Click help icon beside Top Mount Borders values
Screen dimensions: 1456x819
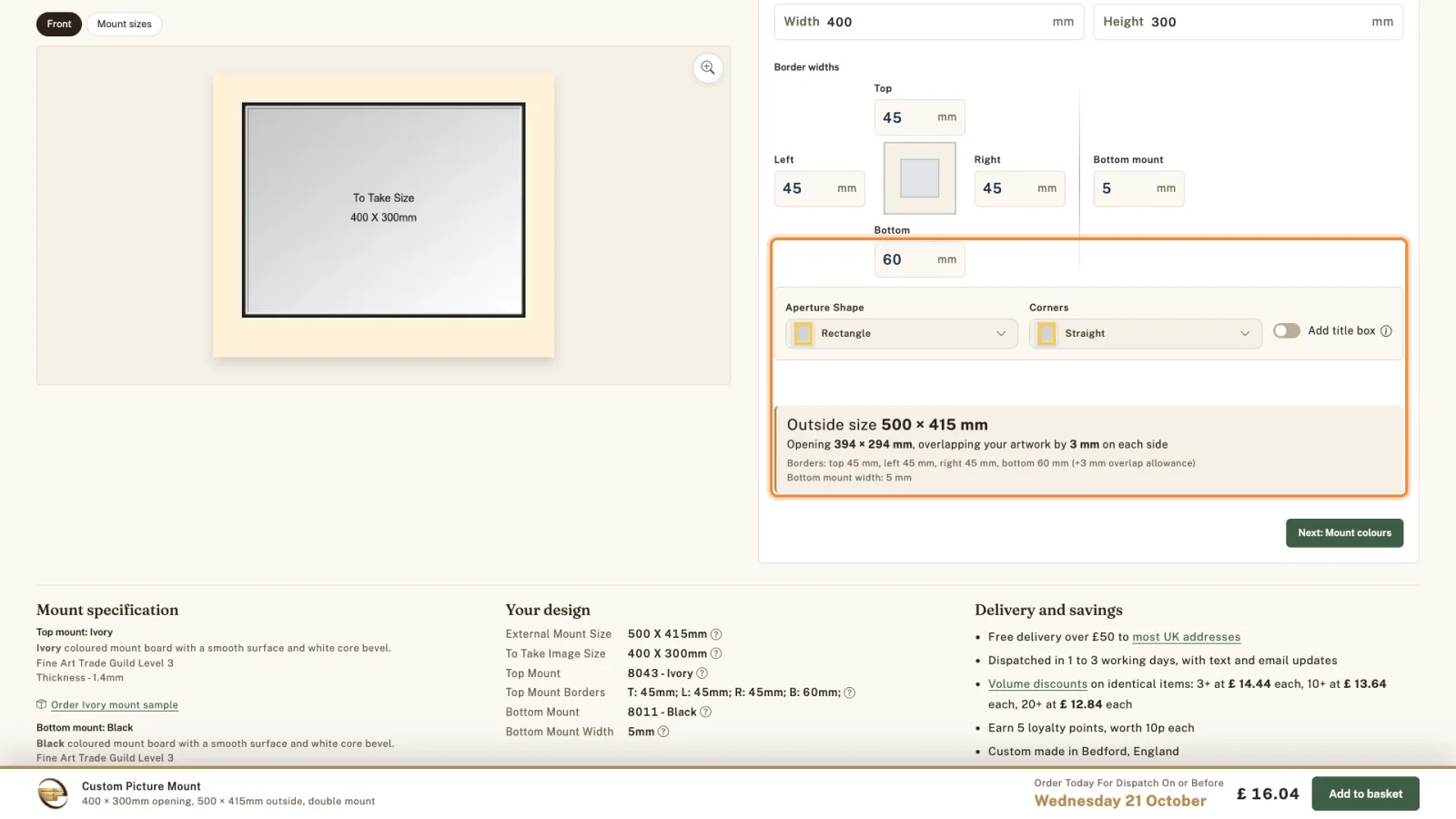(x=849, y=693)
